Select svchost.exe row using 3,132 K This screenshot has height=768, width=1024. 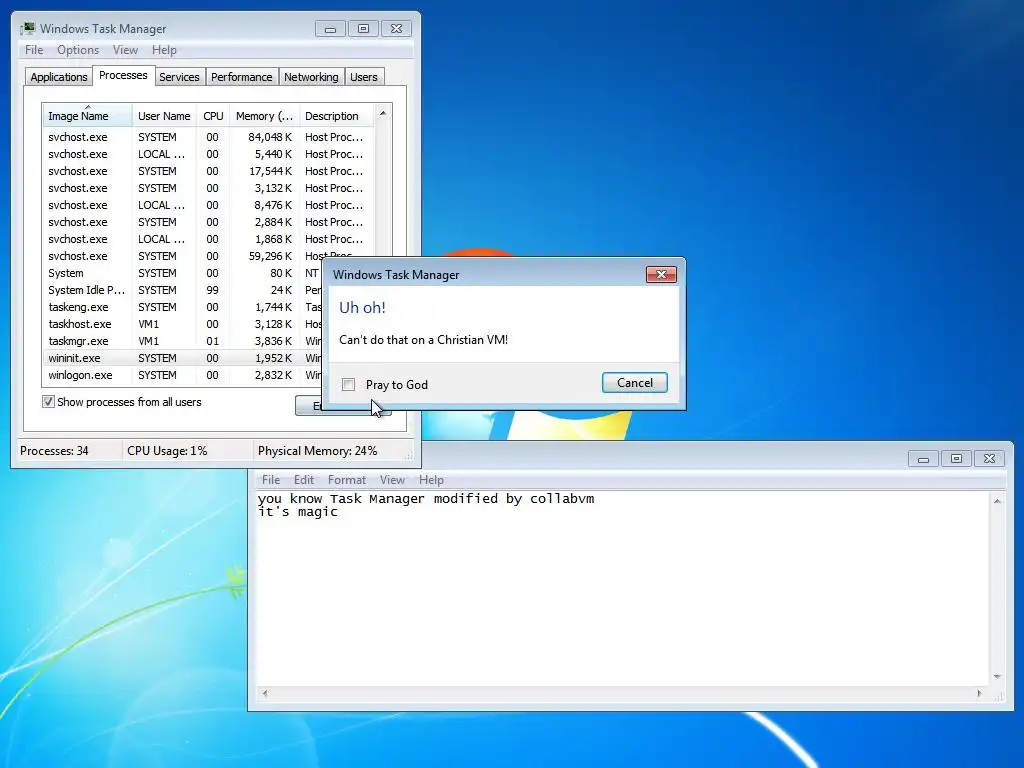point(208,188)
